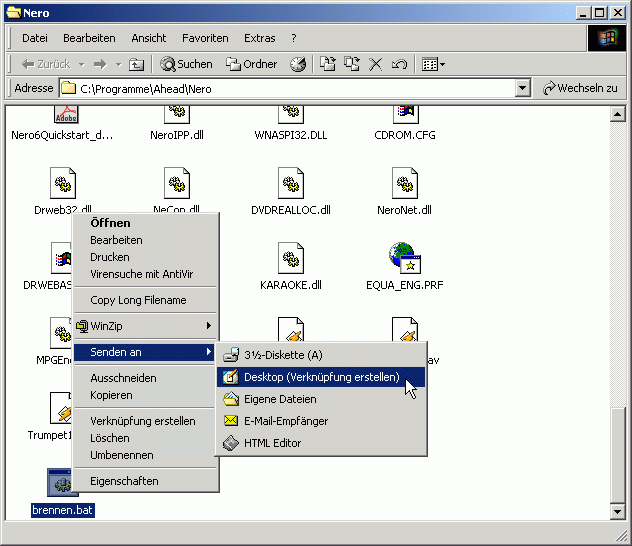Open the Suchen search pane
Screen dimensions: 632x546
tap(186, 64)
